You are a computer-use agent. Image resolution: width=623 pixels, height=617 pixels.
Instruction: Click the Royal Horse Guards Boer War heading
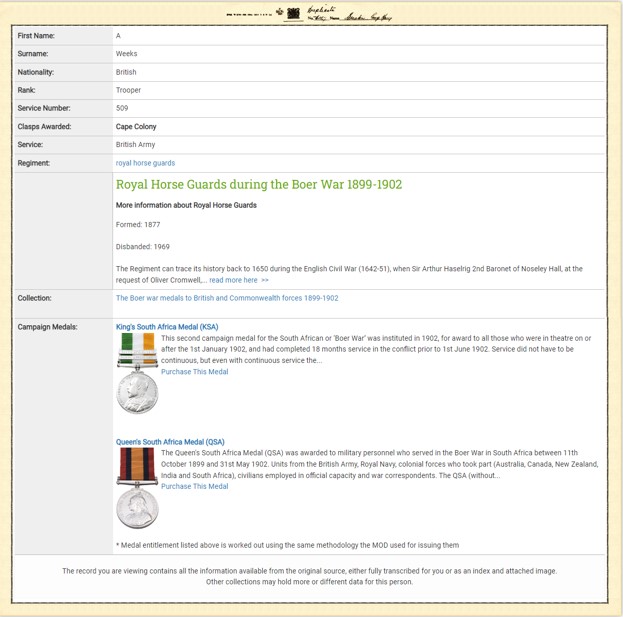click(x=259, y=184)
